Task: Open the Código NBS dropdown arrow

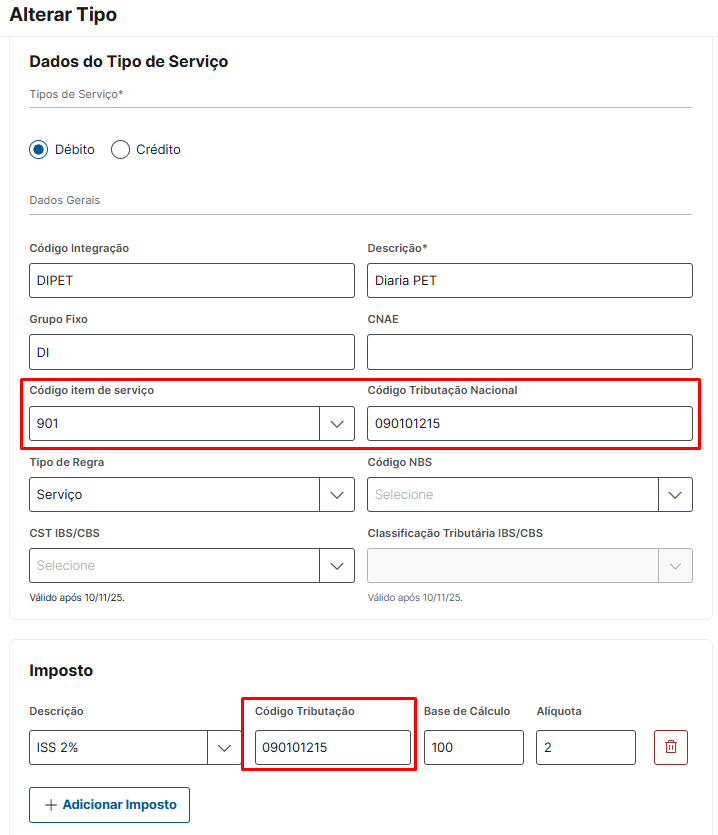Action: pyautogui.click(x=675, y=494)
